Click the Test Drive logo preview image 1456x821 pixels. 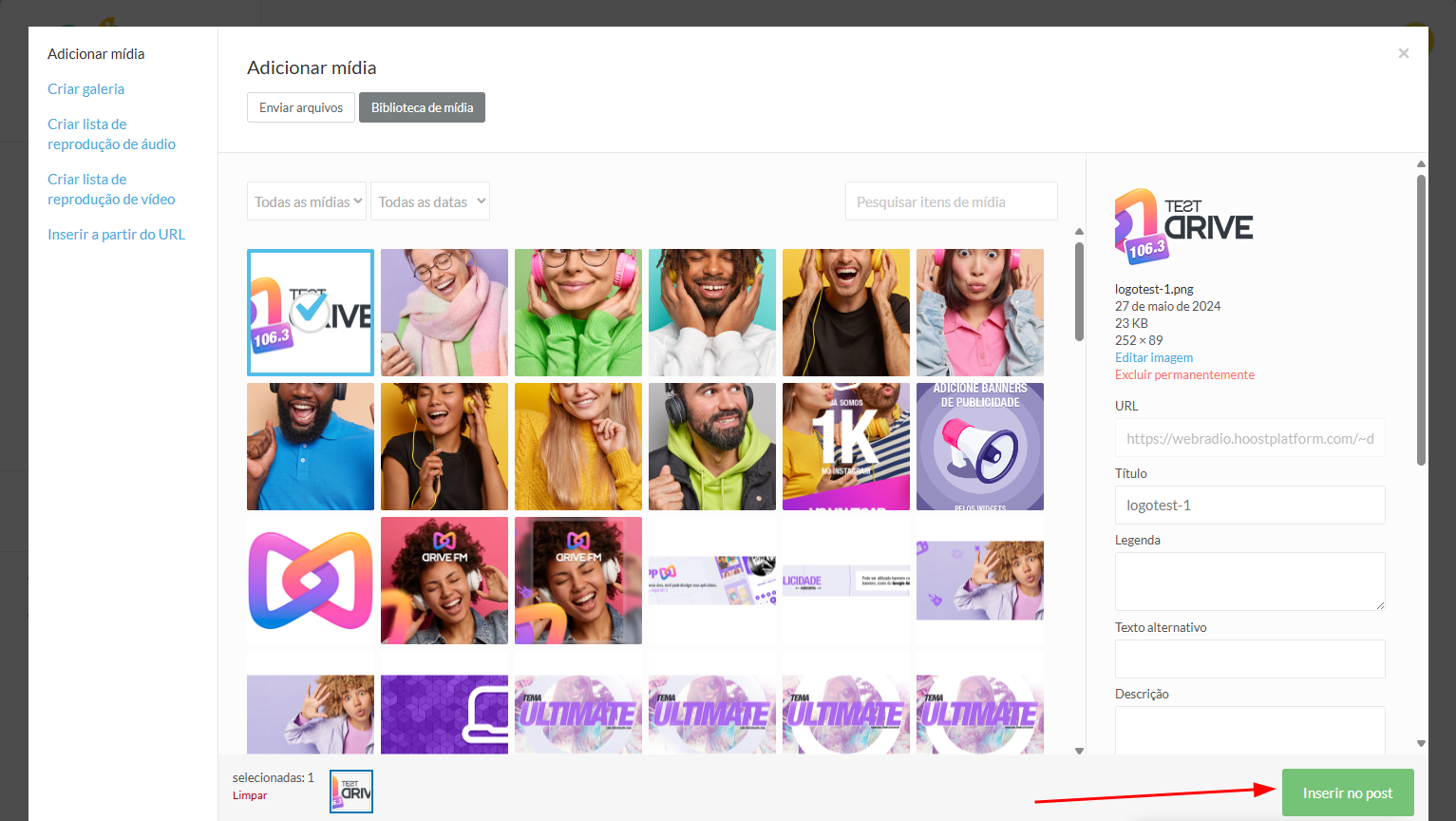tap(1183, 226)
